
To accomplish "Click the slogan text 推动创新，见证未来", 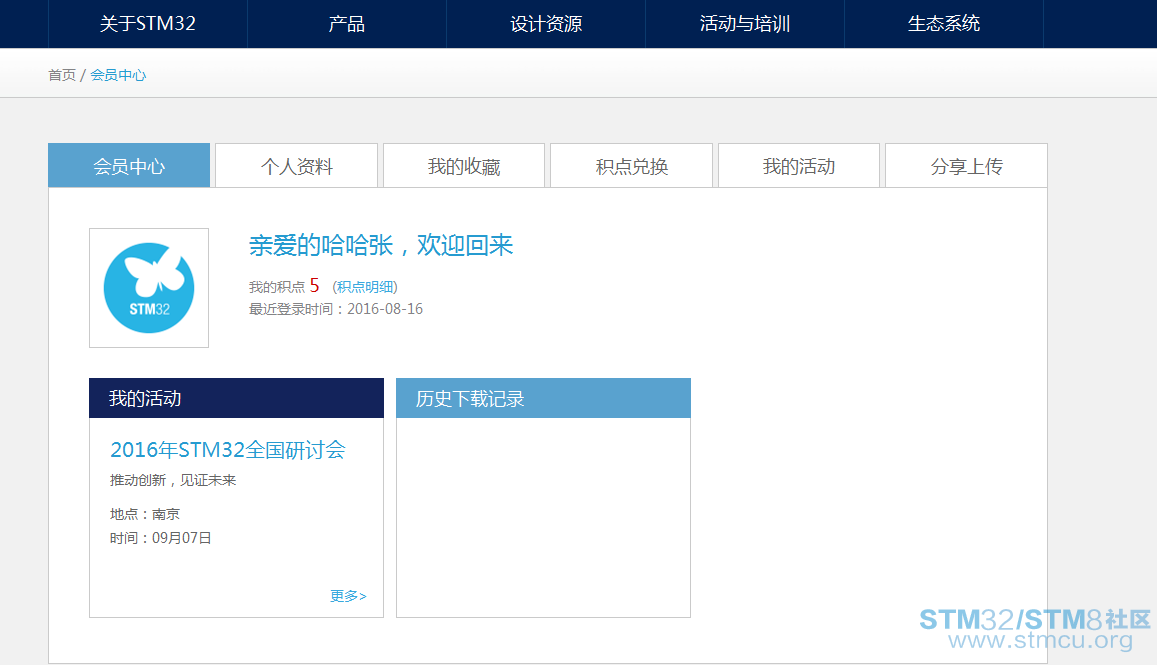I will (173, 480).
